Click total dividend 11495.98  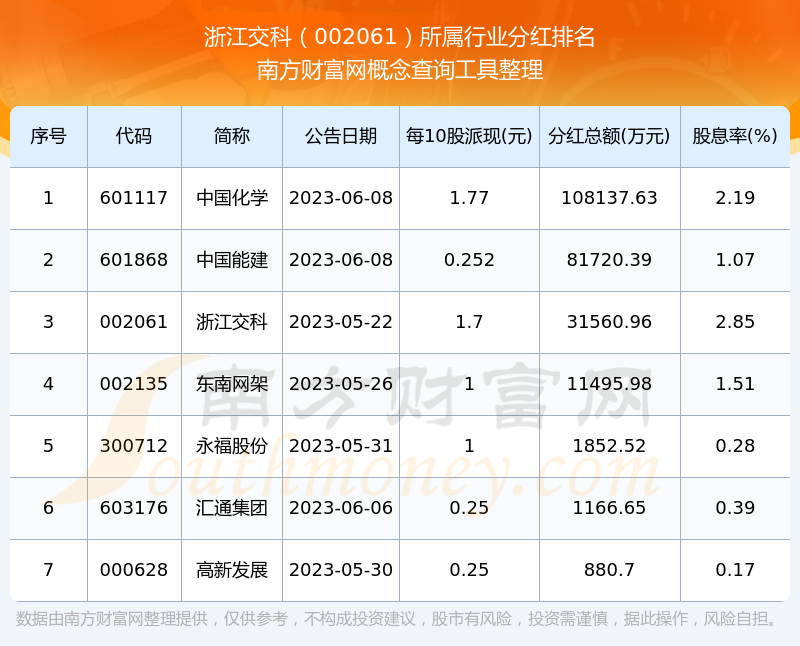(609, 384)
